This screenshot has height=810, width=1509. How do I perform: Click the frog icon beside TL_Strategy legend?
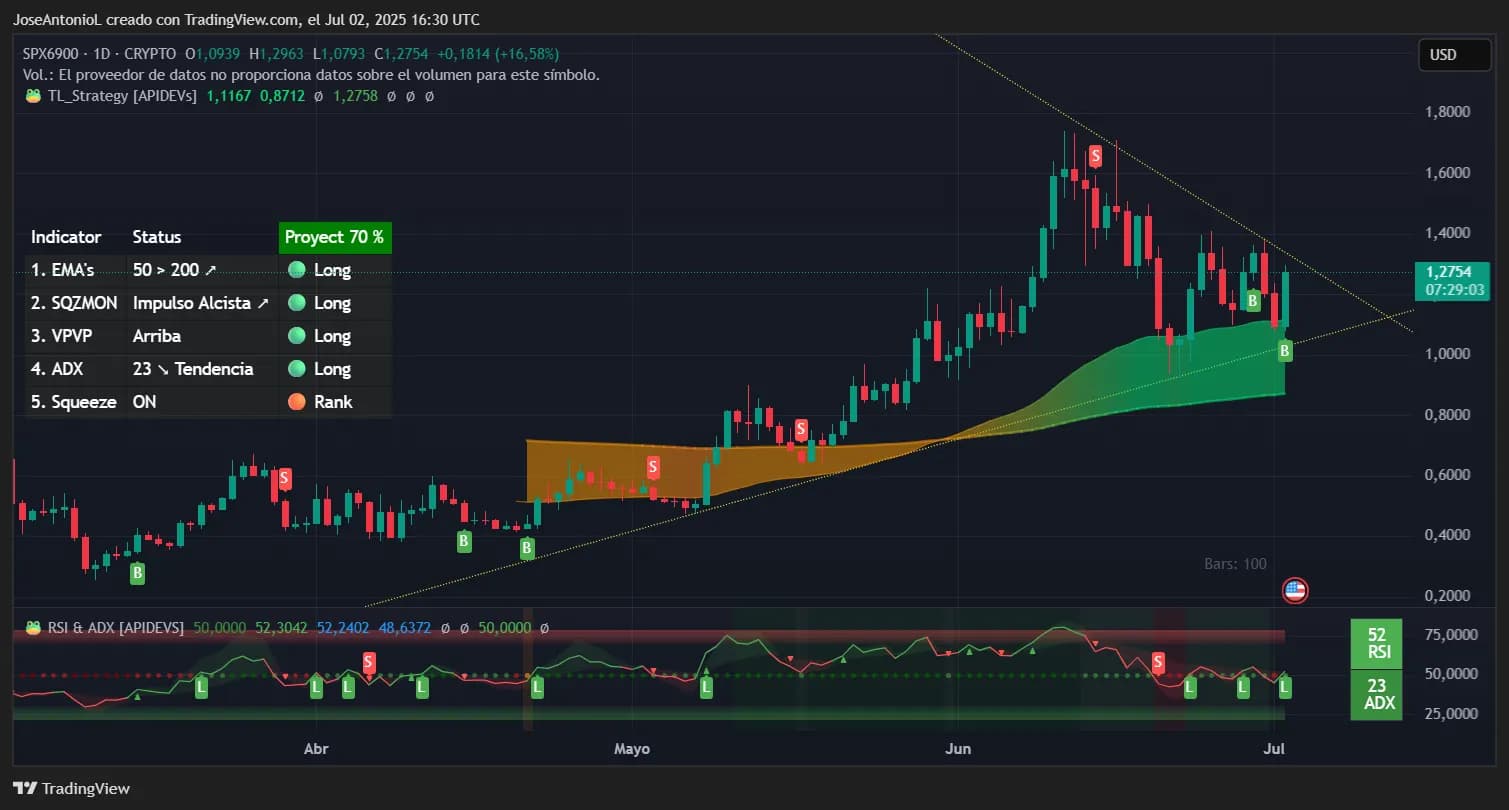[x=33, y=96]
